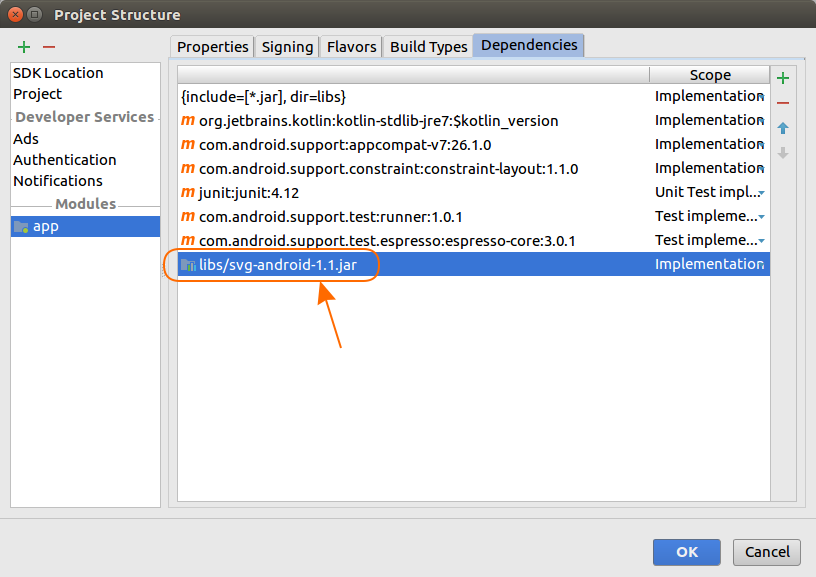Remove selected dependency with red minus

(x=783, y=103)
